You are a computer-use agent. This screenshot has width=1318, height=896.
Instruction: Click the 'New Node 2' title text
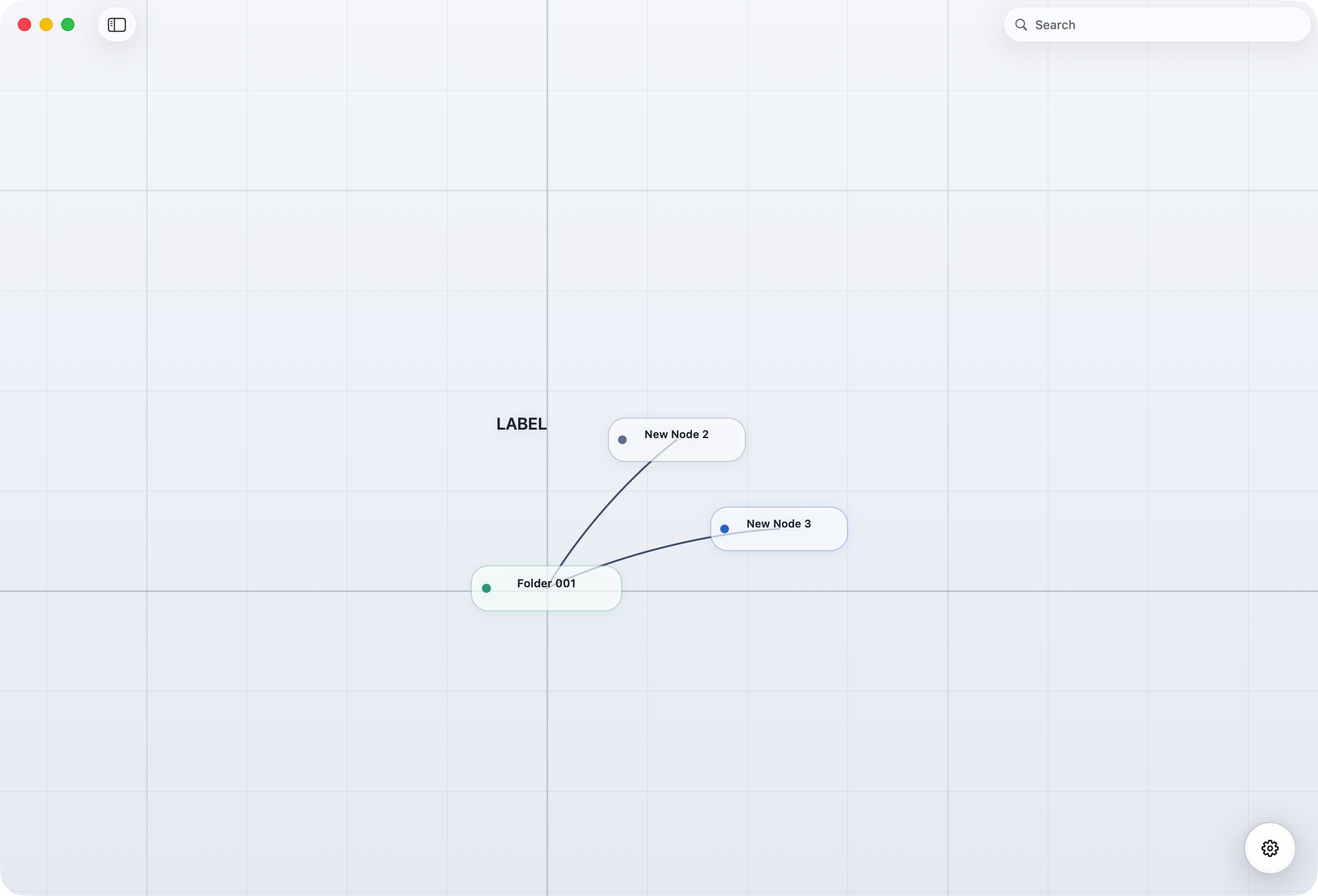(x=676, y=434)
